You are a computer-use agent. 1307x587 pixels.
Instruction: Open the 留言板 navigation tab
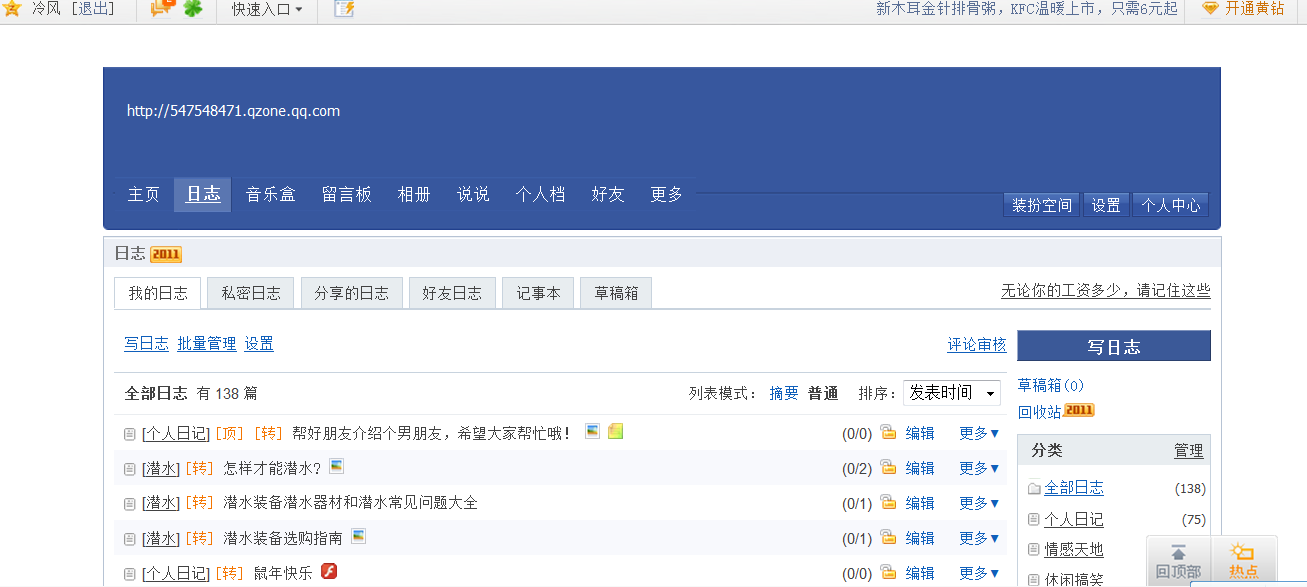(x=347, y=194)
